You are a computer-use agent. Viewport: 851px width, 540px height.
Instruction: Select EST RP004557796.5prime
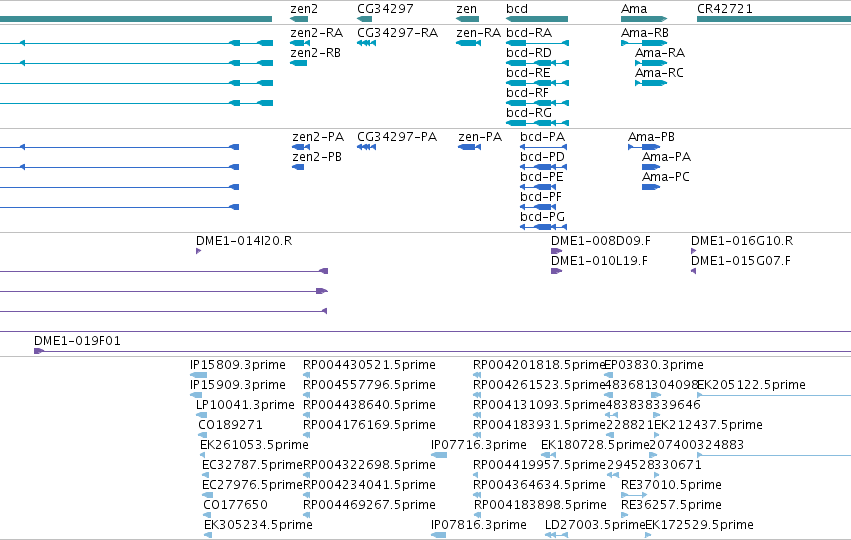(369, 385)
